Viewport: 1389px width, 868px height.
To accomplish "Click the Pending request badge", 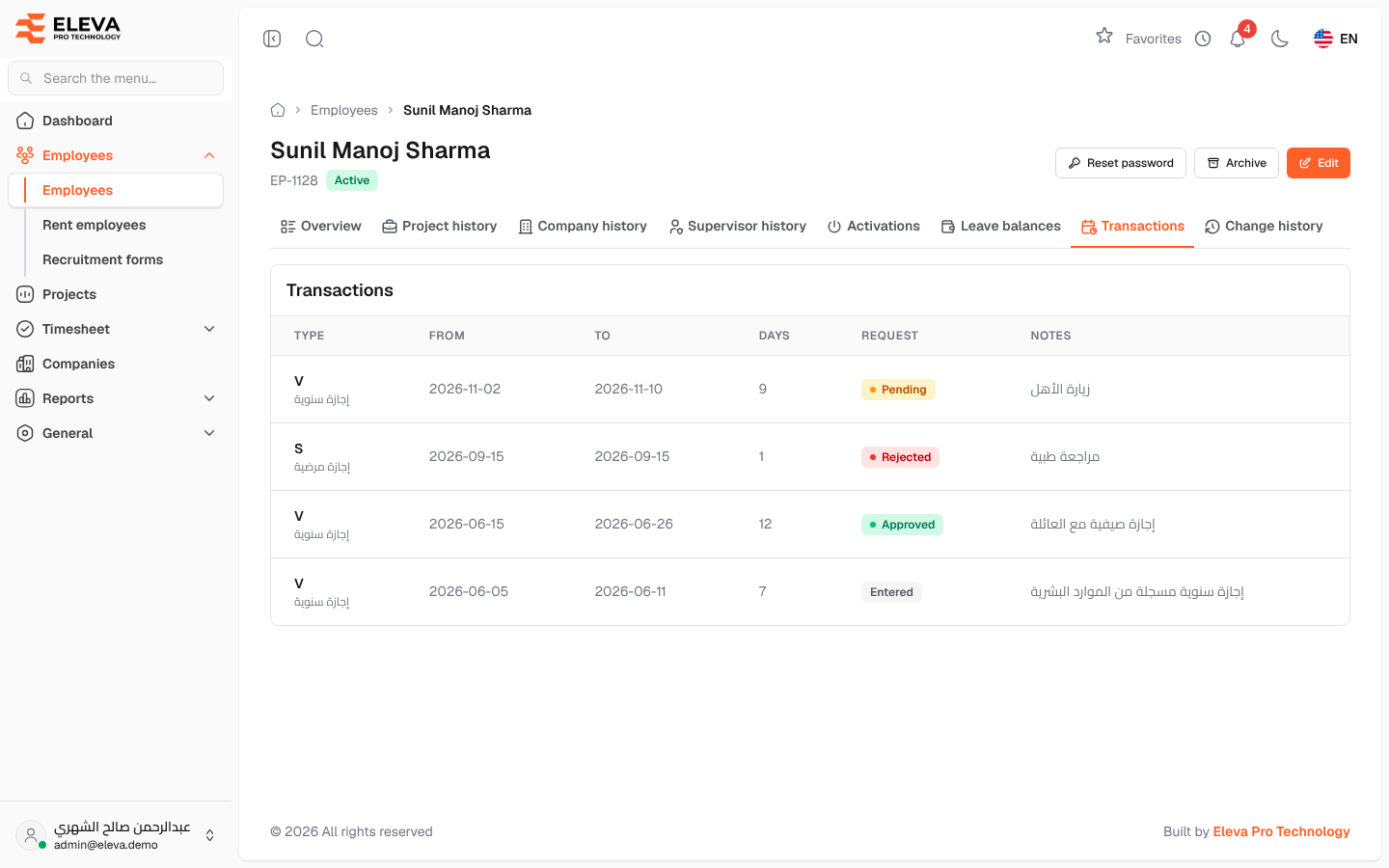I will coord(898,390).
